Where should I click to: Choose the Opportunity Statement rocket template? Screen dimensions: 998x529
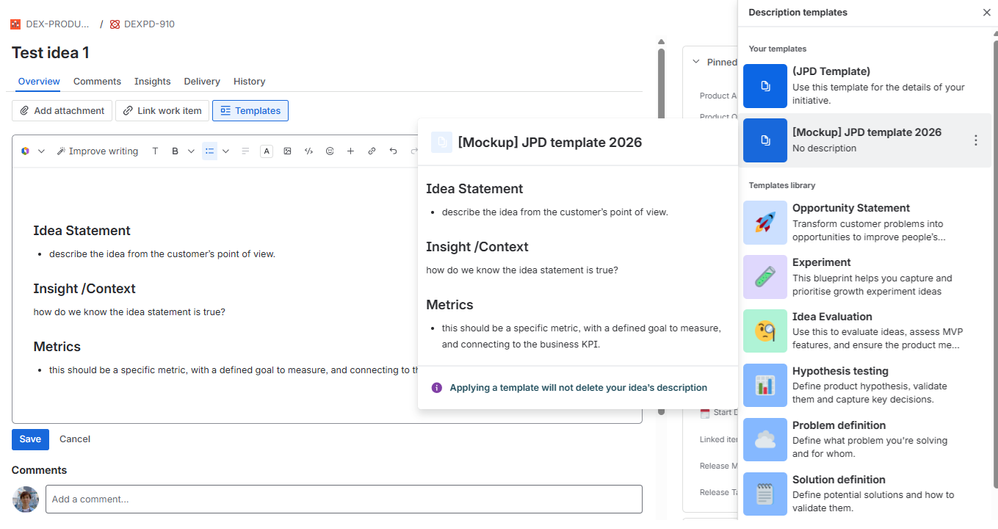click(x=765, y=222)
